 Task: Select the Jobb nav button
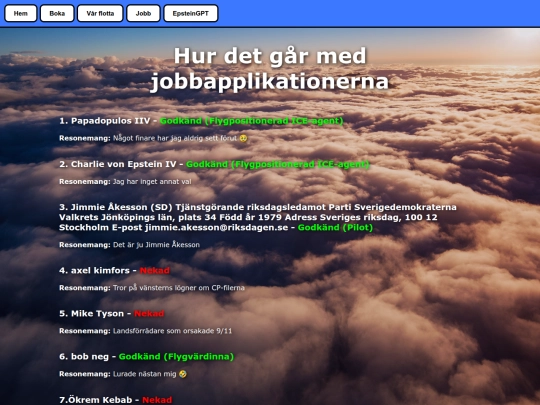click(143, 13)
